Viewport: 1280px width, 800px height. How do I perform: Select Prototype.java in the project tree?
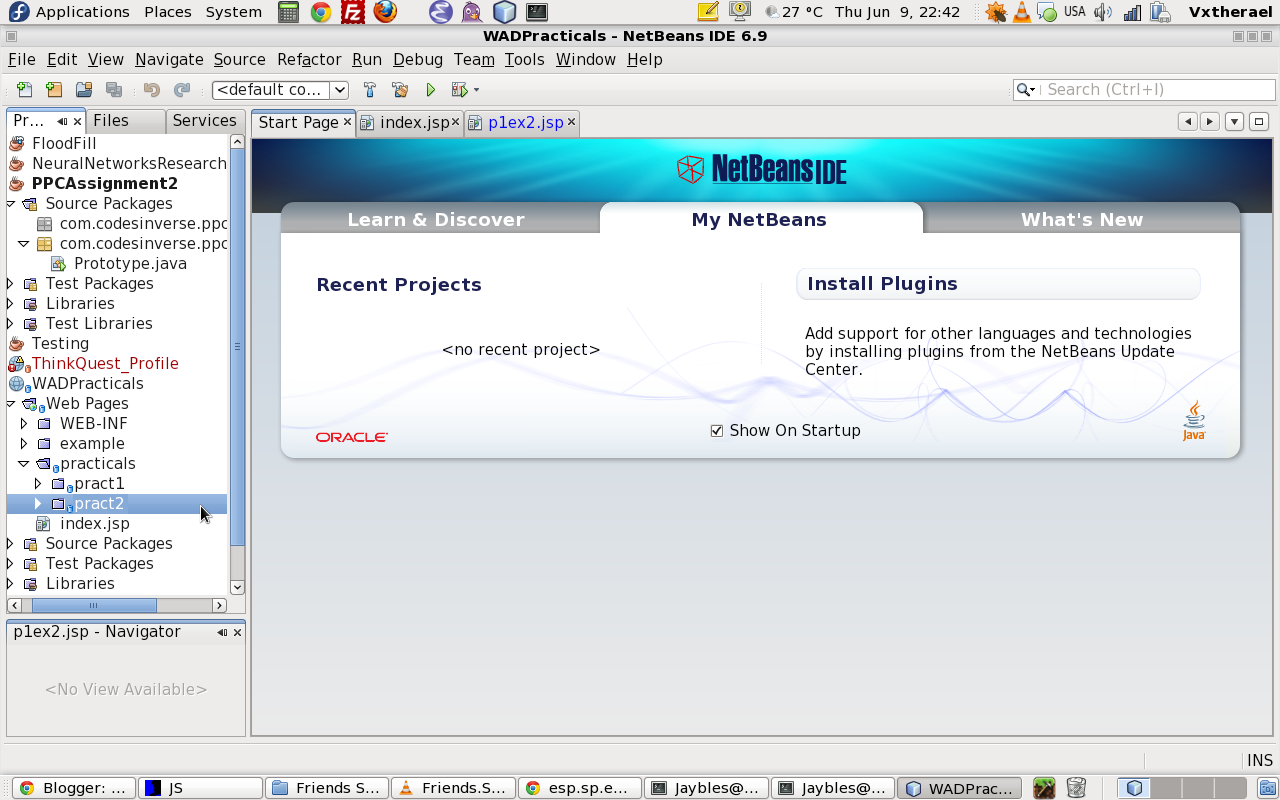click(x=130, y=263)
